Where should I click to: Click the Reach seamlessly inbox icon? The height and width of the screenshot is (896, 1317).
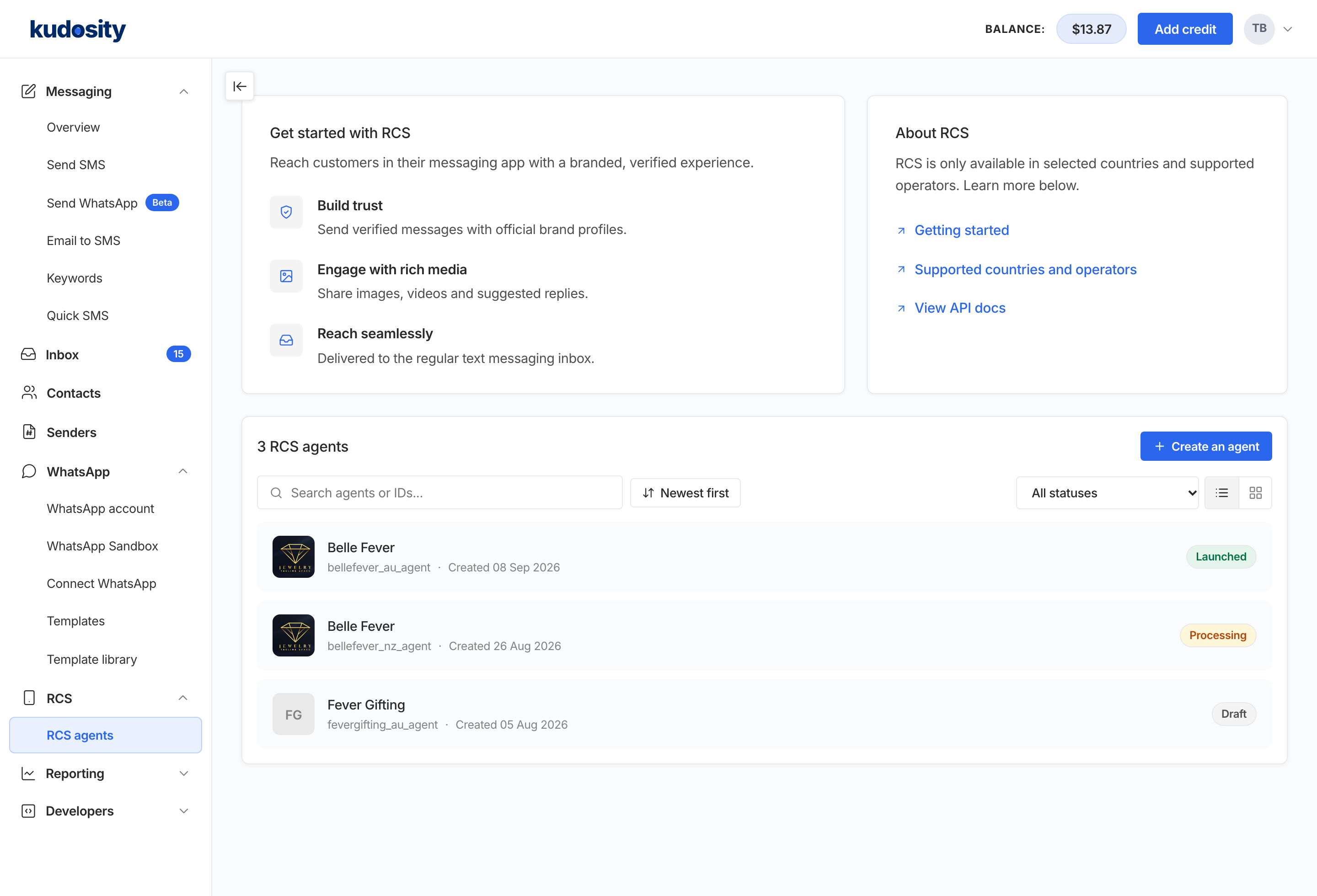coord(286,340)
